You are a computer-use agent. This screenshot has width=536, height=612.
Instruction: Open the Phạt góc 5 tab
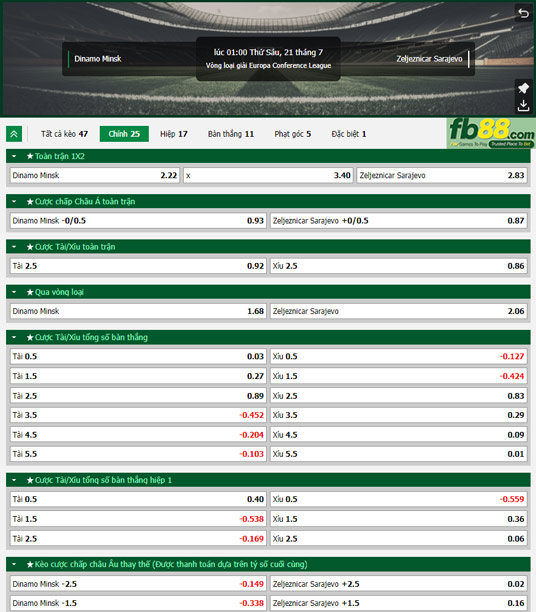coord(293,134)
